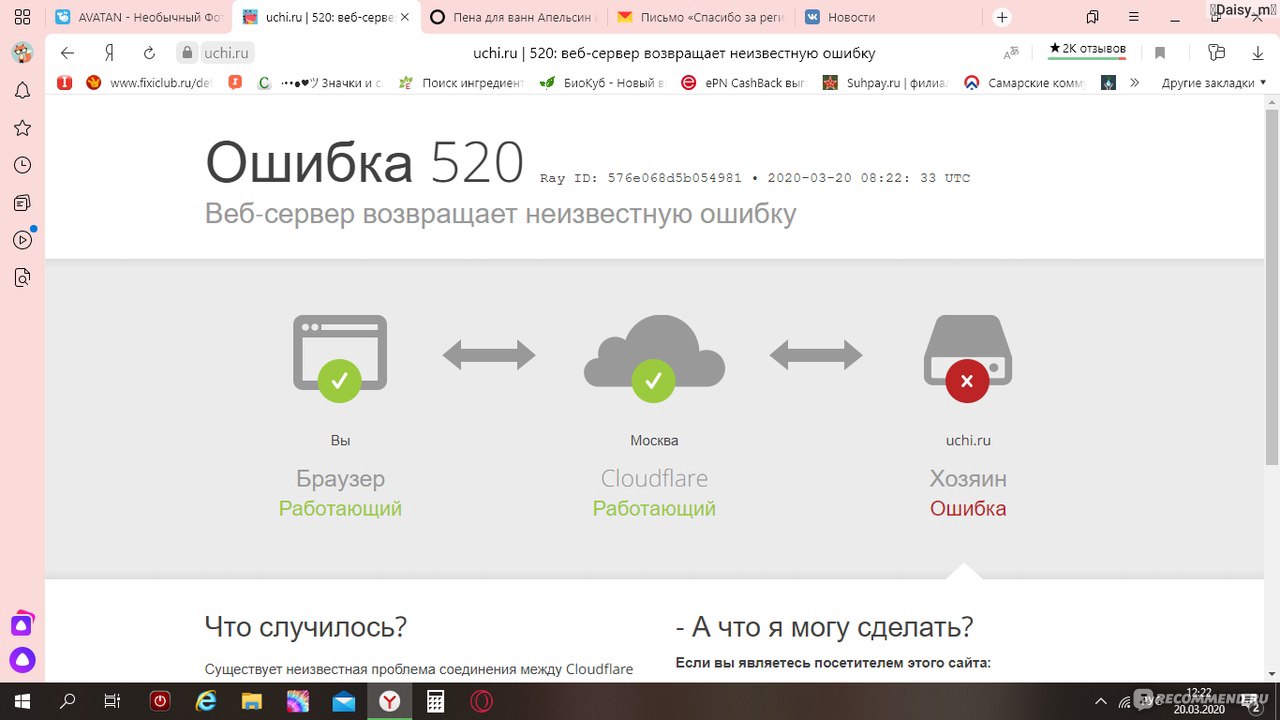Click the red power app in taskbar

[x=159, y=701]
